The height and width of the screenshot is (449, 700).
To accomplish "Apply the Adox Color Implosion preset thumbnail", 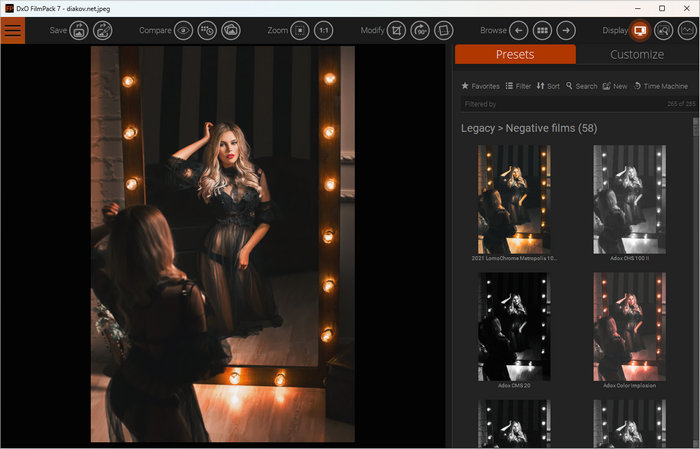I will pyautogui.click(x=629, y=326).
